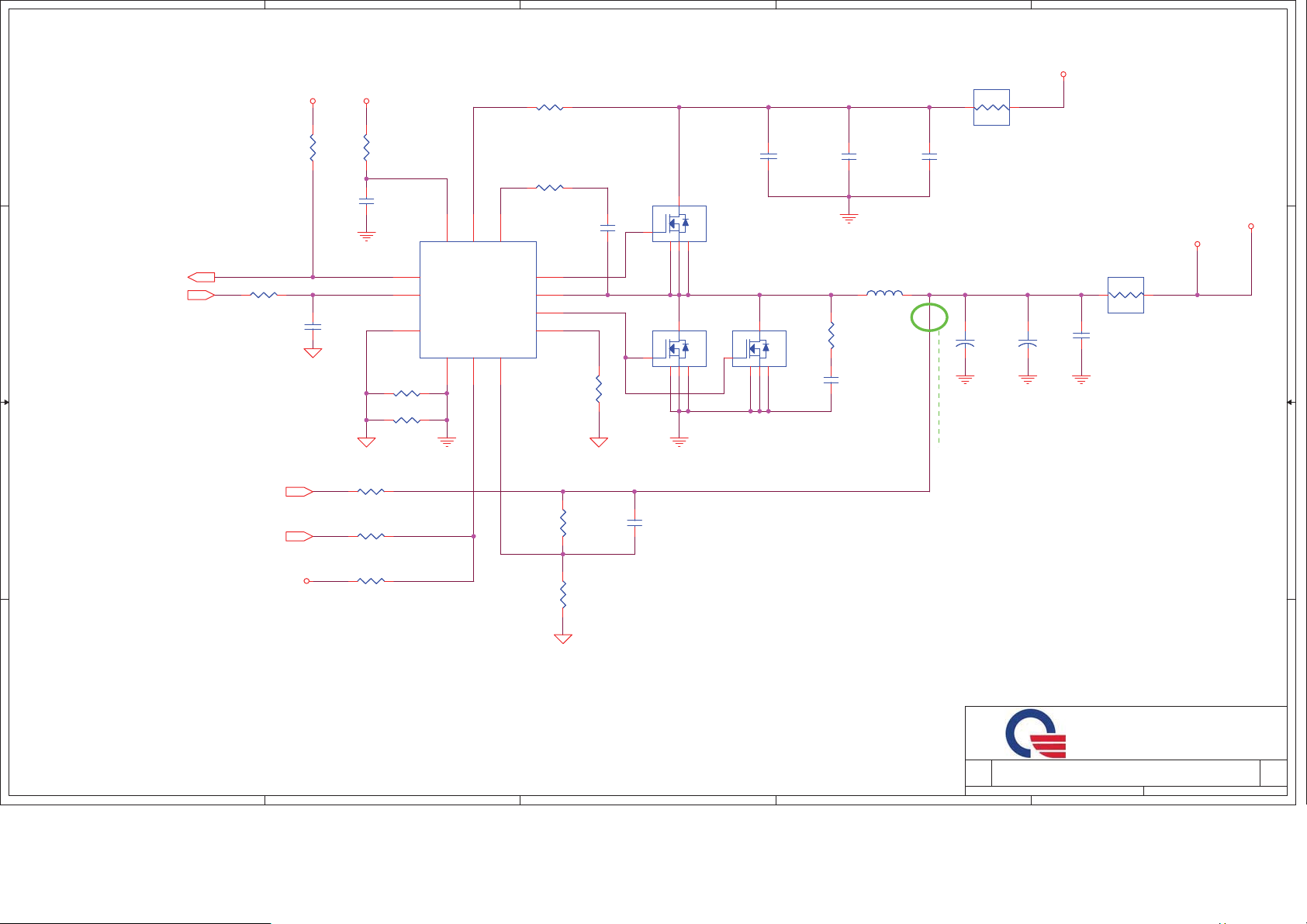1307x924 pixels.
Task: Select the boxed resistor on the top rail
Action: [x=991, y=107]
